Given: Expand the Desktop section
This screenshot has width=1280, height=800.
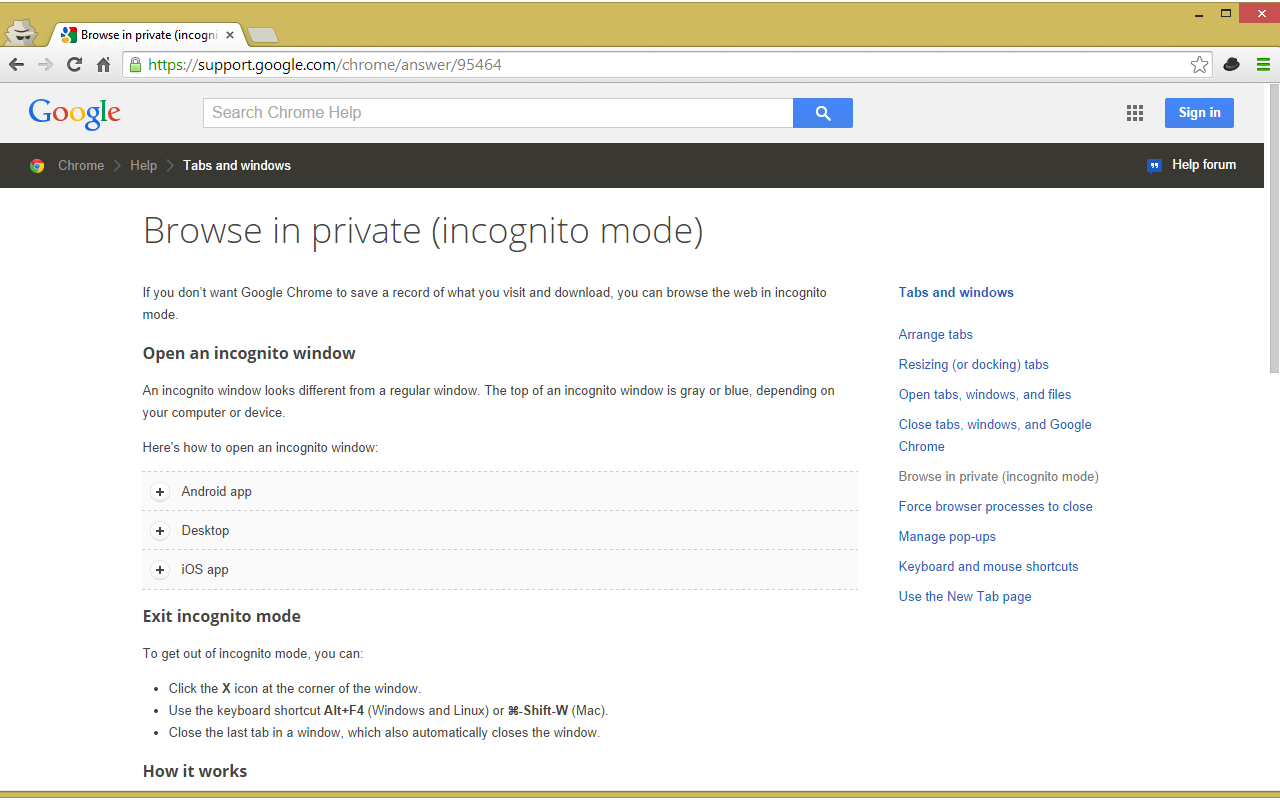Looking at the screenshot, I should click(500, 530).
